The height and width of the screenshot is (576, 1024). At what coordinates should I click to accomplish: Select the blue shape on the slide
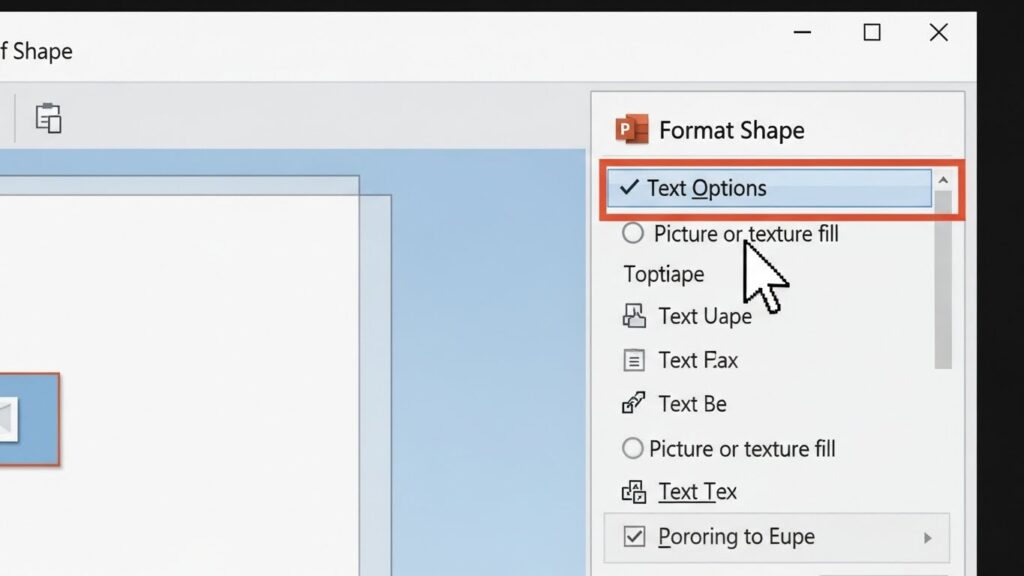click(28, 419)
